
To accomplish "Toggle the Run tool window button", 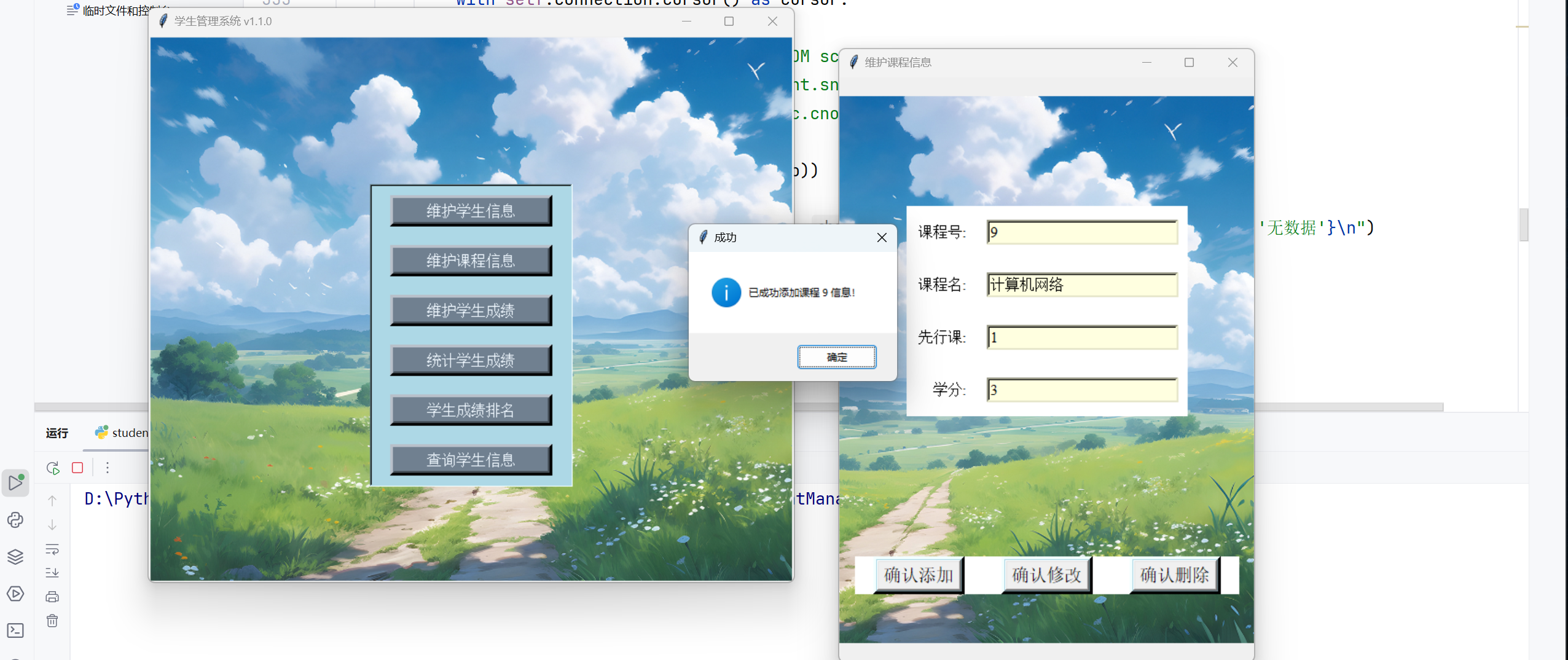I will tap(15, 483).
